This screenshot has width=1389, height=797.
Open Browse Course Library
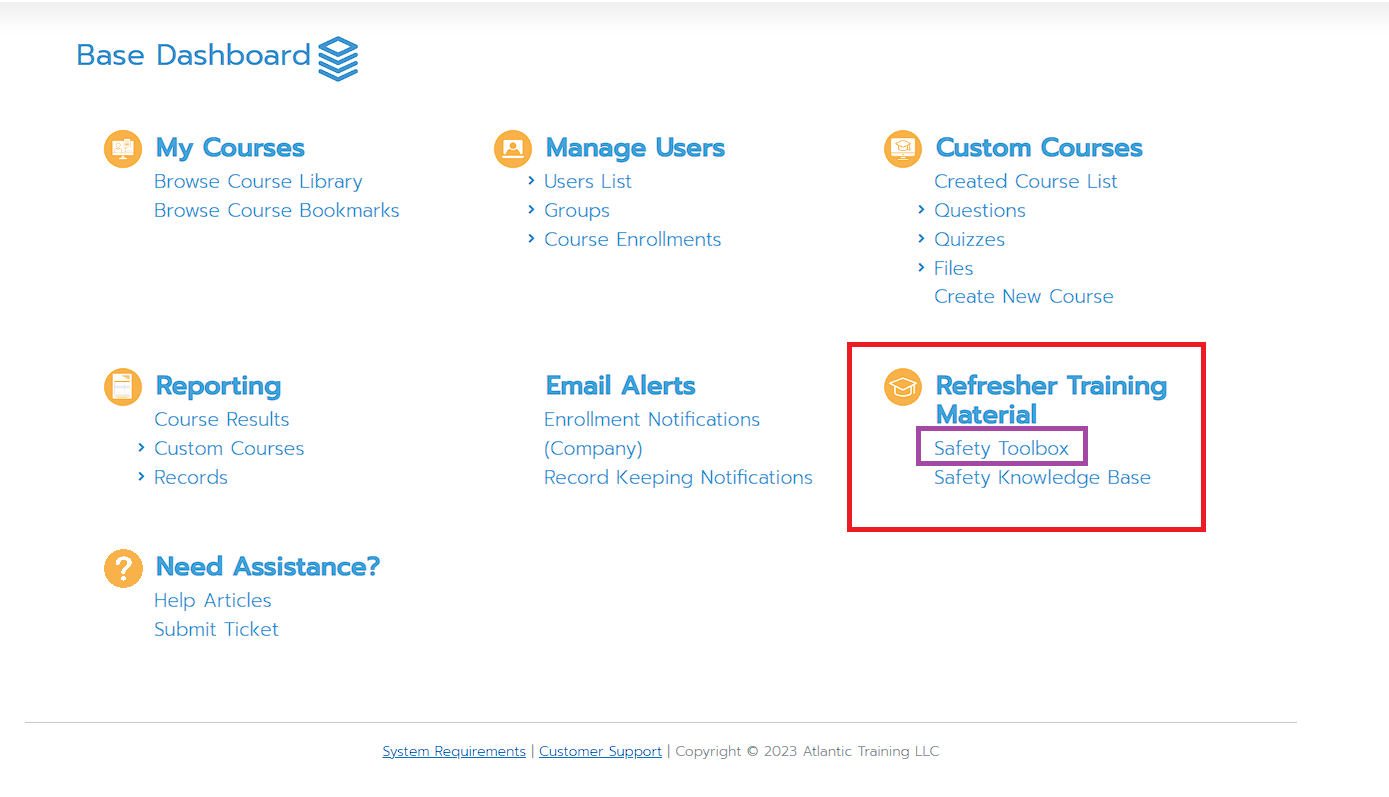point(258,181)
